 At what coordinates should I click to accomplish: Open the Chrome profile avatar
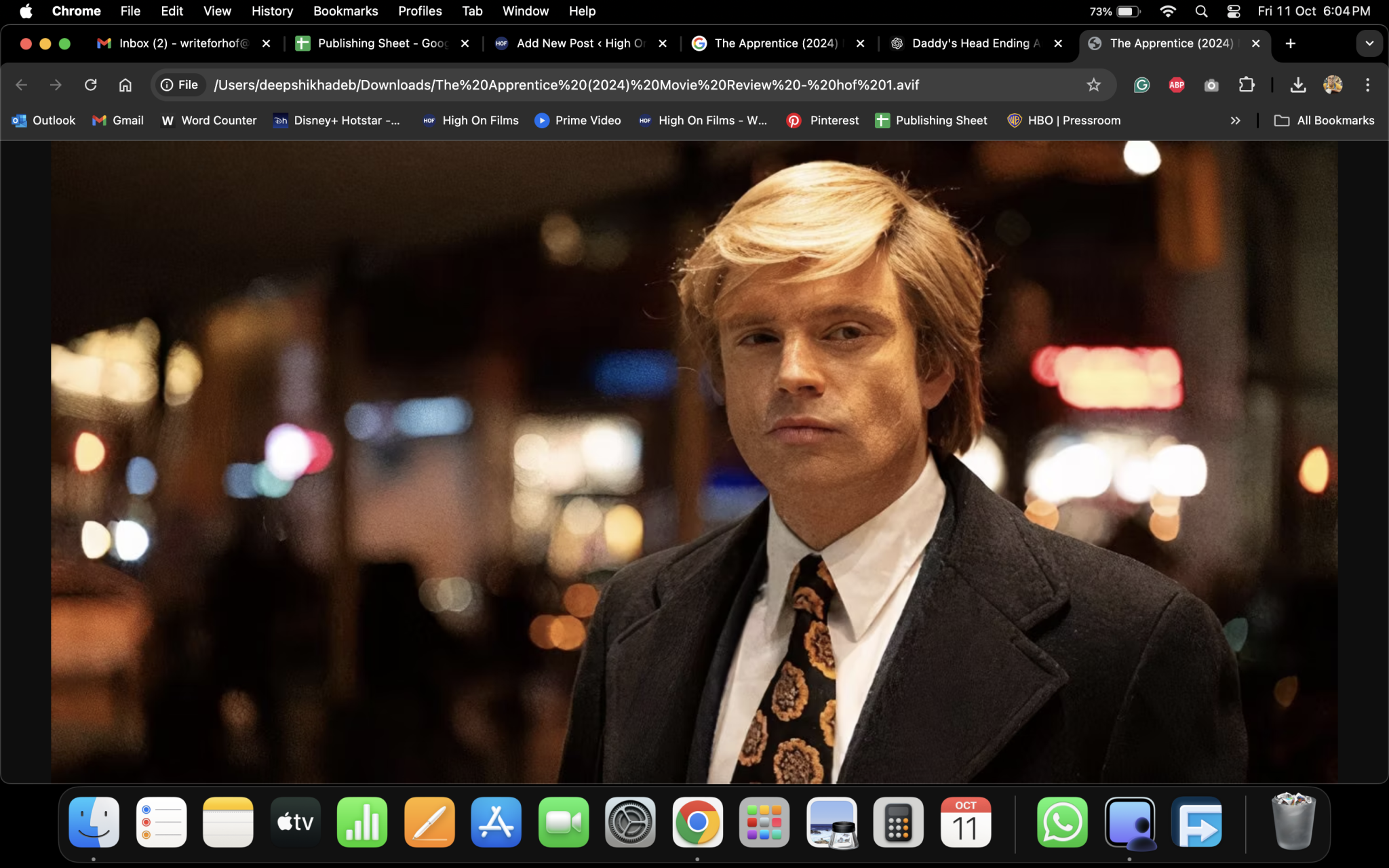1333,85
